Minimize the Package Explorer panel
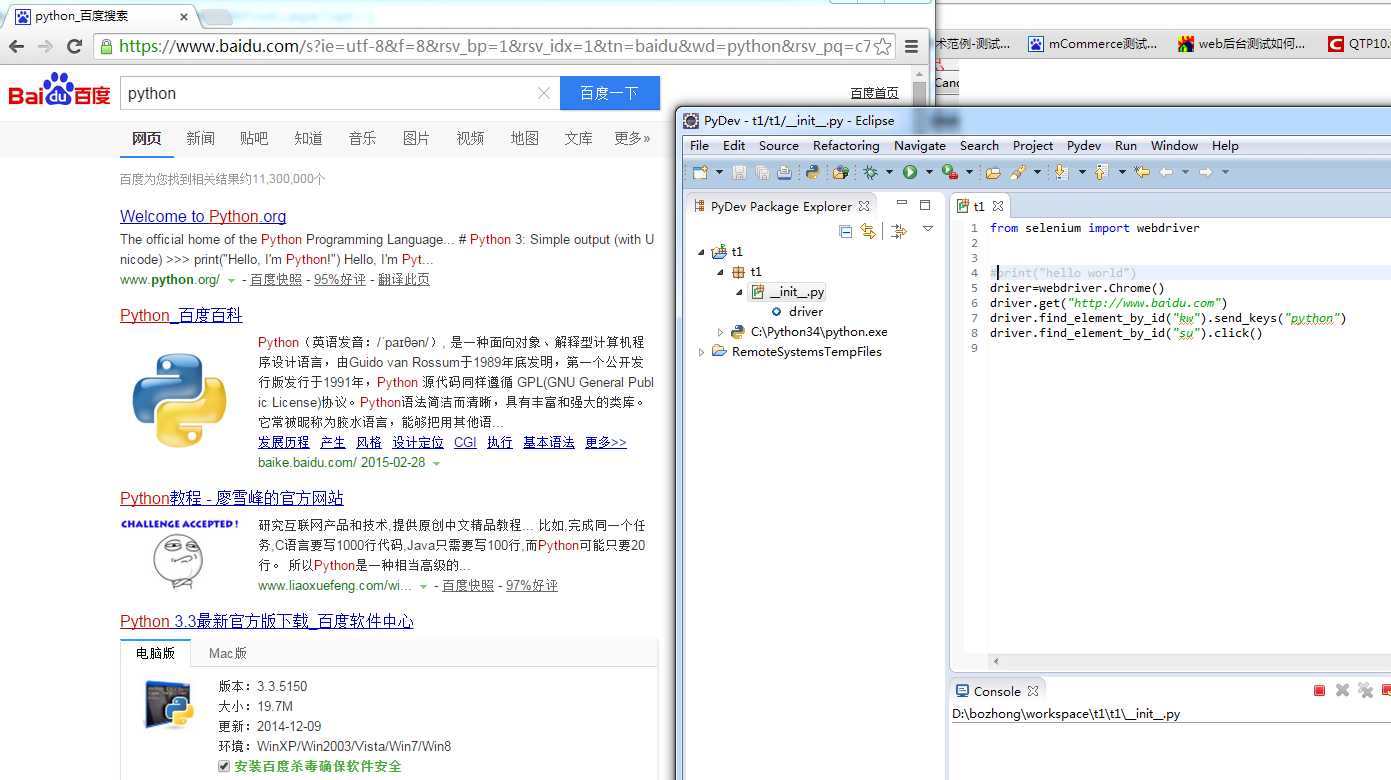The image size is (1391, 780). pyautogui.click(x=901, y=204)
